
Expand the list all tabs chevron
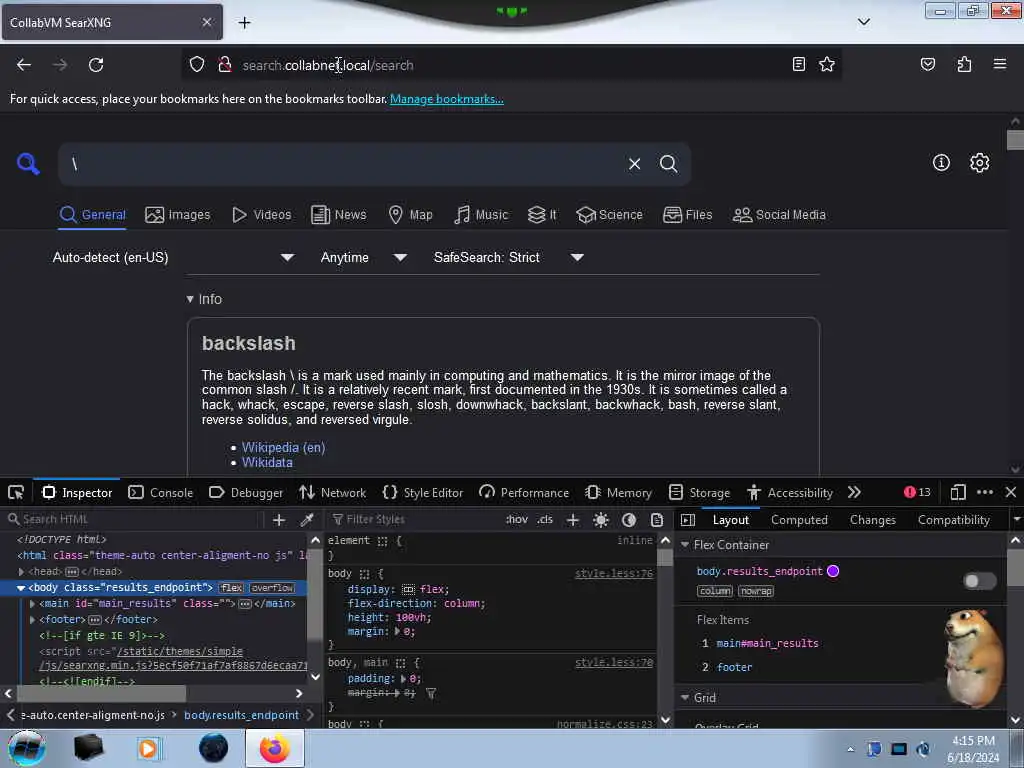[863, 22]
